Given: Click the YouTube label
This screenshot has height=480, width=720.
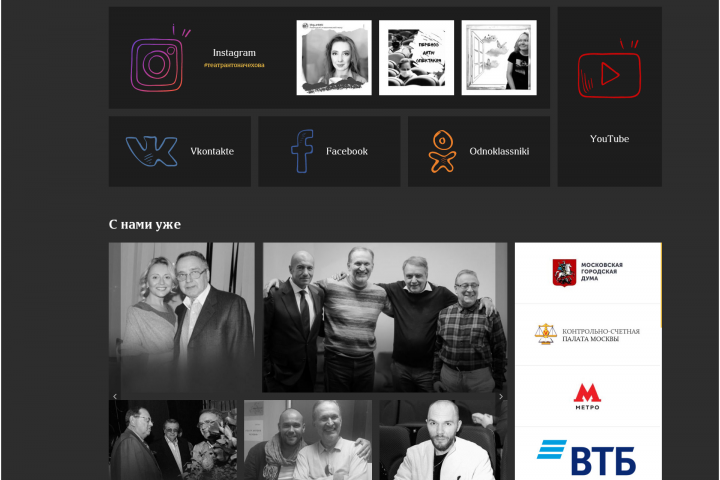Looking at the screenshot, I should pos(609,139).
